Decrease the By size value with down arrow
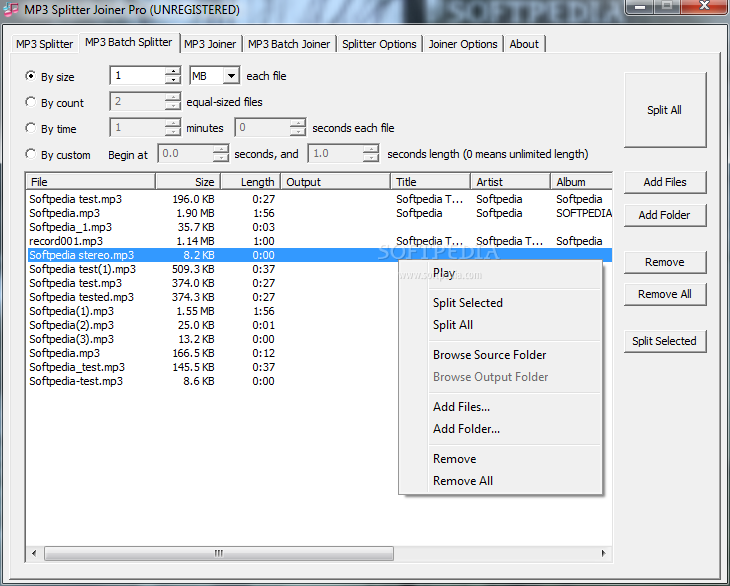The image size is (730, 586). (173, 80)
